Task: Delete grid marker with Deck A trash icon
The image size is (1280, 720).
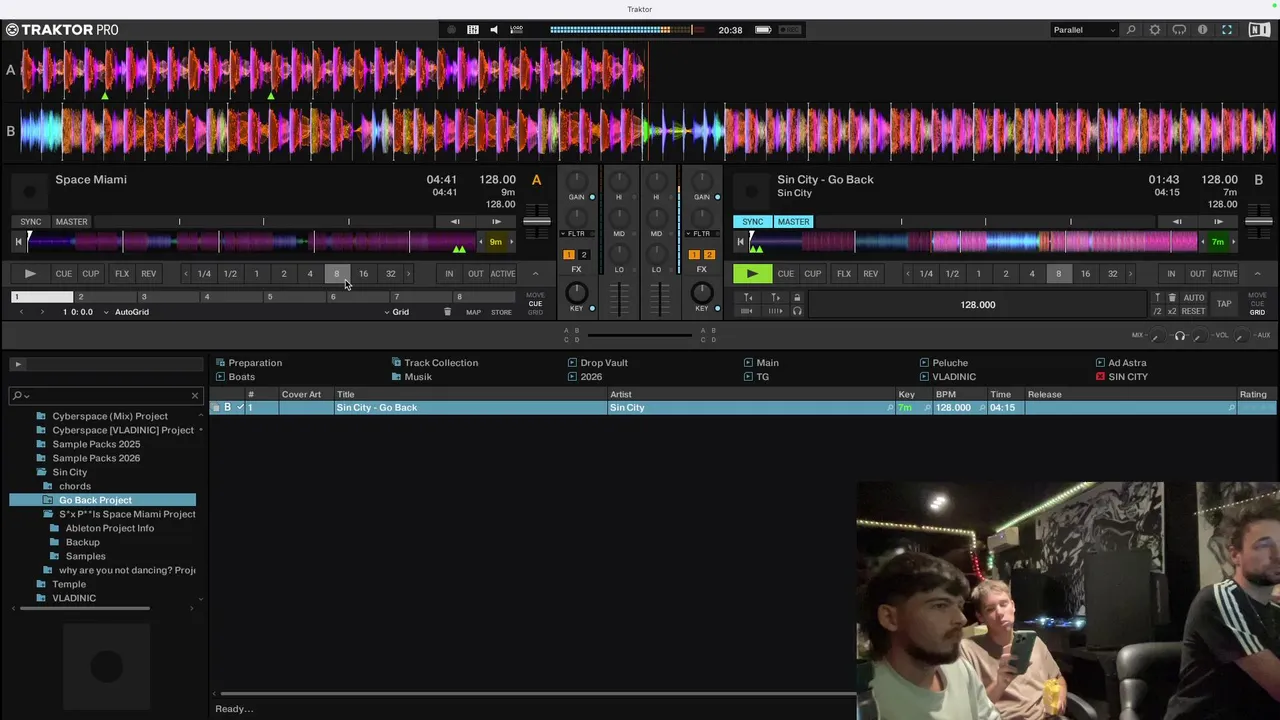Action: (x=447, y=312)
